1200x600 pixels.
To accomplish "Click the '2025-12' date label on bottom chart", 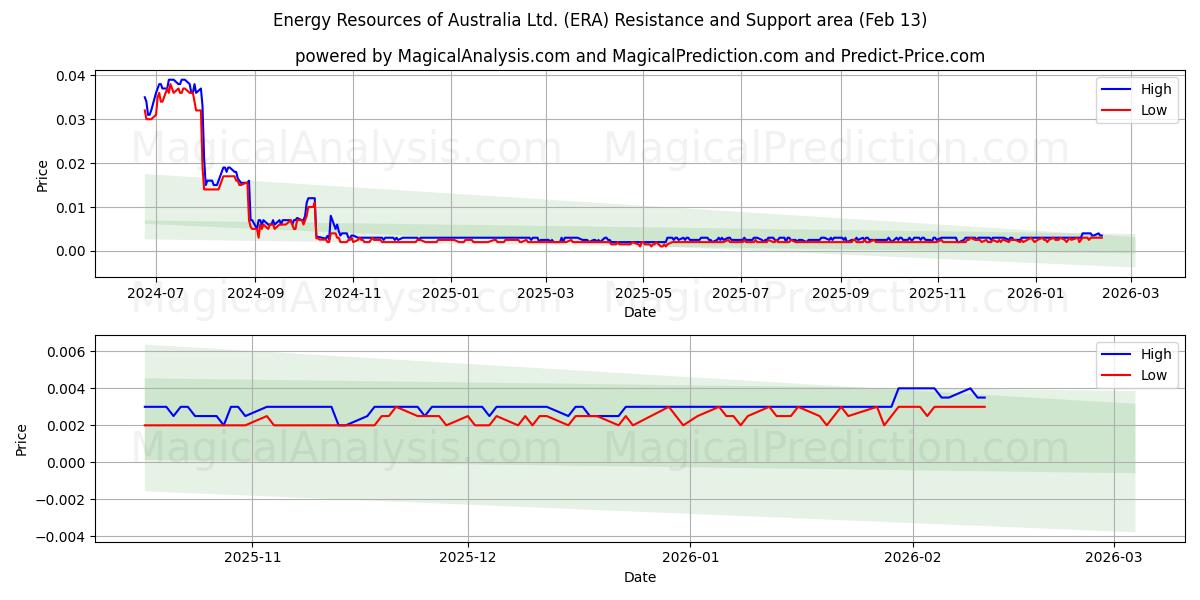I will [468, 560].
